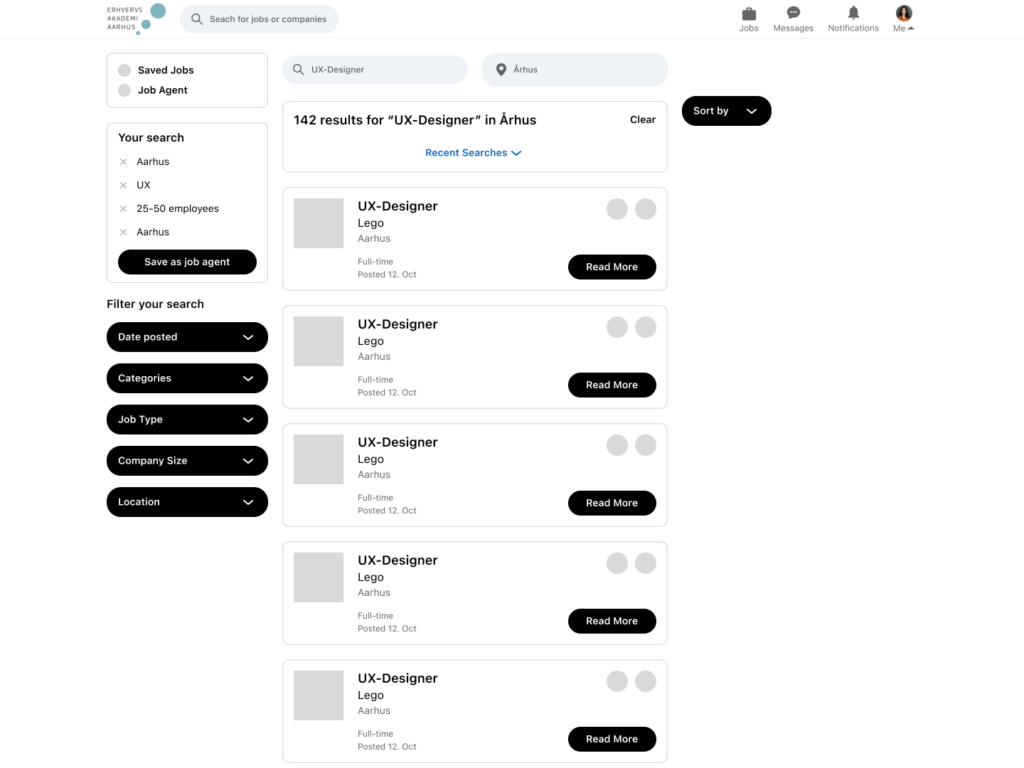Click company logo thumbnail of fifth job card
This screenshot has width=1024, height=768.
[x=318, y=696]
